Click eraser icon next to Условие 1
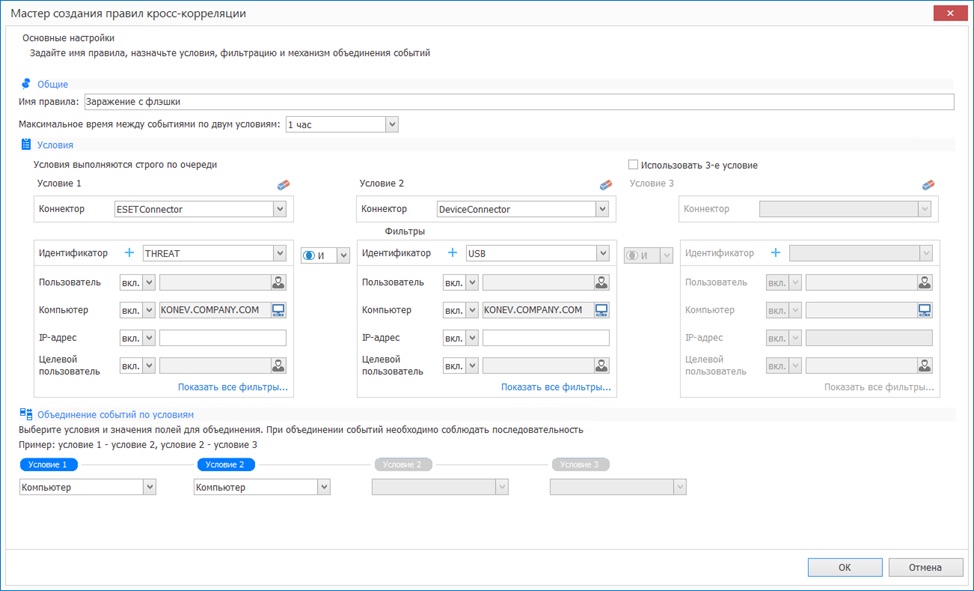Screen dimensions: 974x591 pyautogui.click(x=282, y=185)
